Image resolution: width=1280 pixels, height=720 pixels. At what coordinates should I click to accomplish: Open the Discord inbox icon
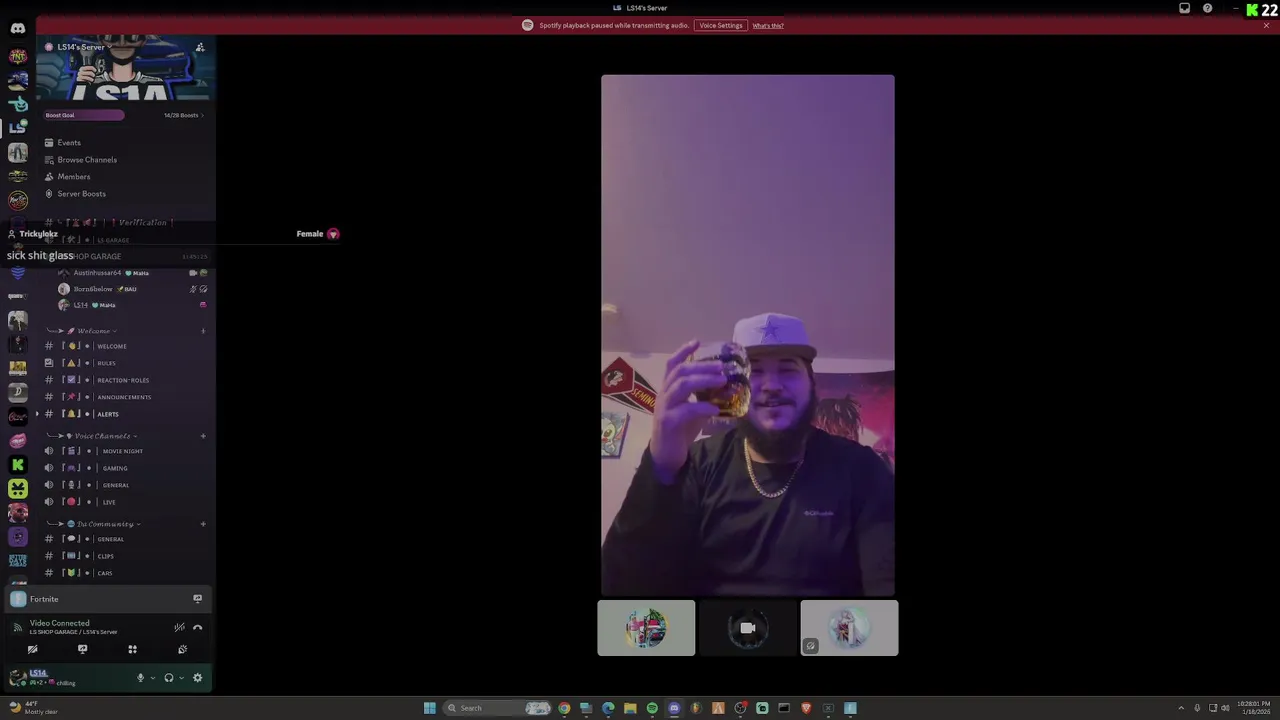[x=1185, y=8]
